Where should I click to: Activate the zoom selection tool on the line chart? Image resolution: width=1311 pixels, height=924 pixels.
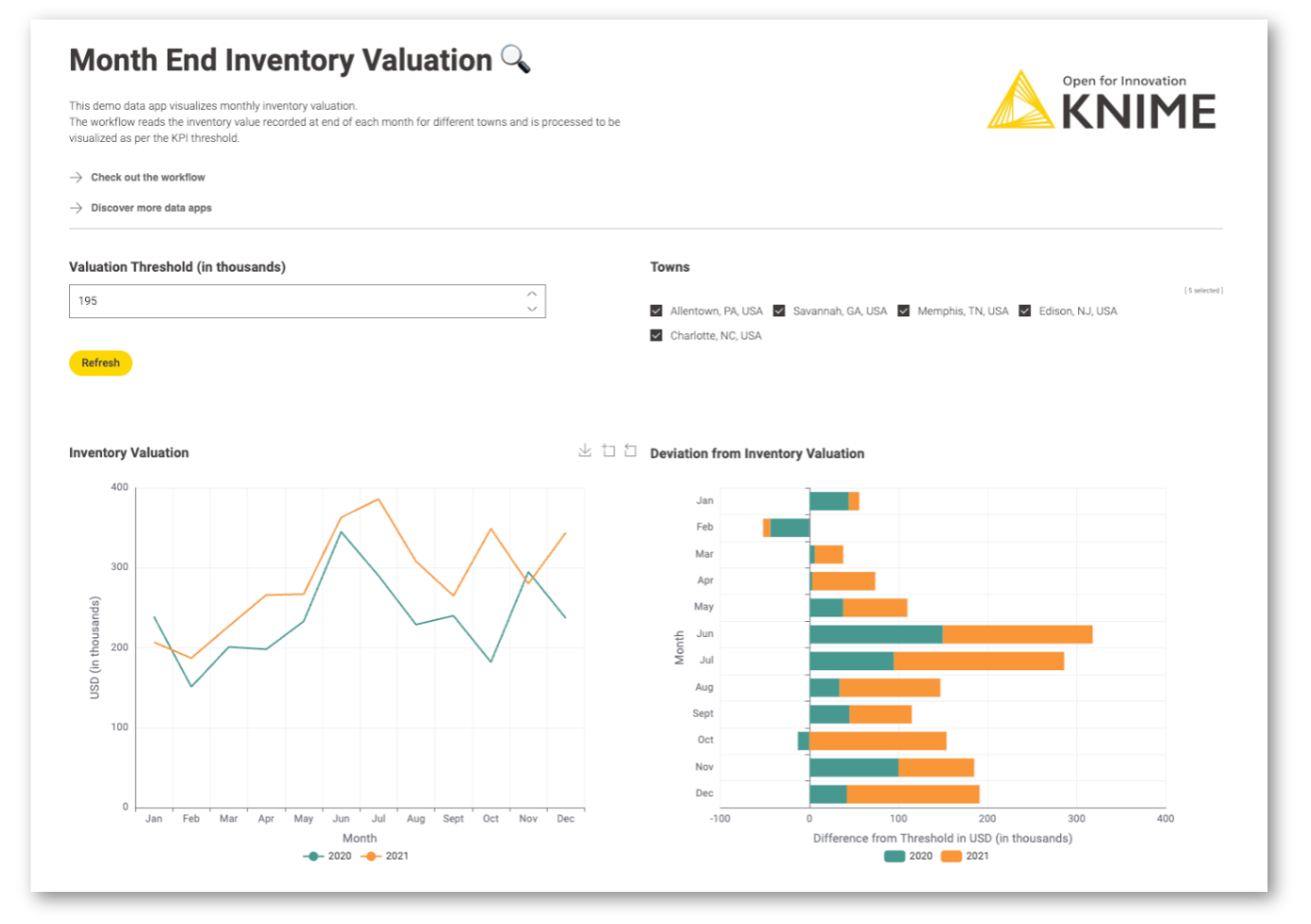click(608, 451)
